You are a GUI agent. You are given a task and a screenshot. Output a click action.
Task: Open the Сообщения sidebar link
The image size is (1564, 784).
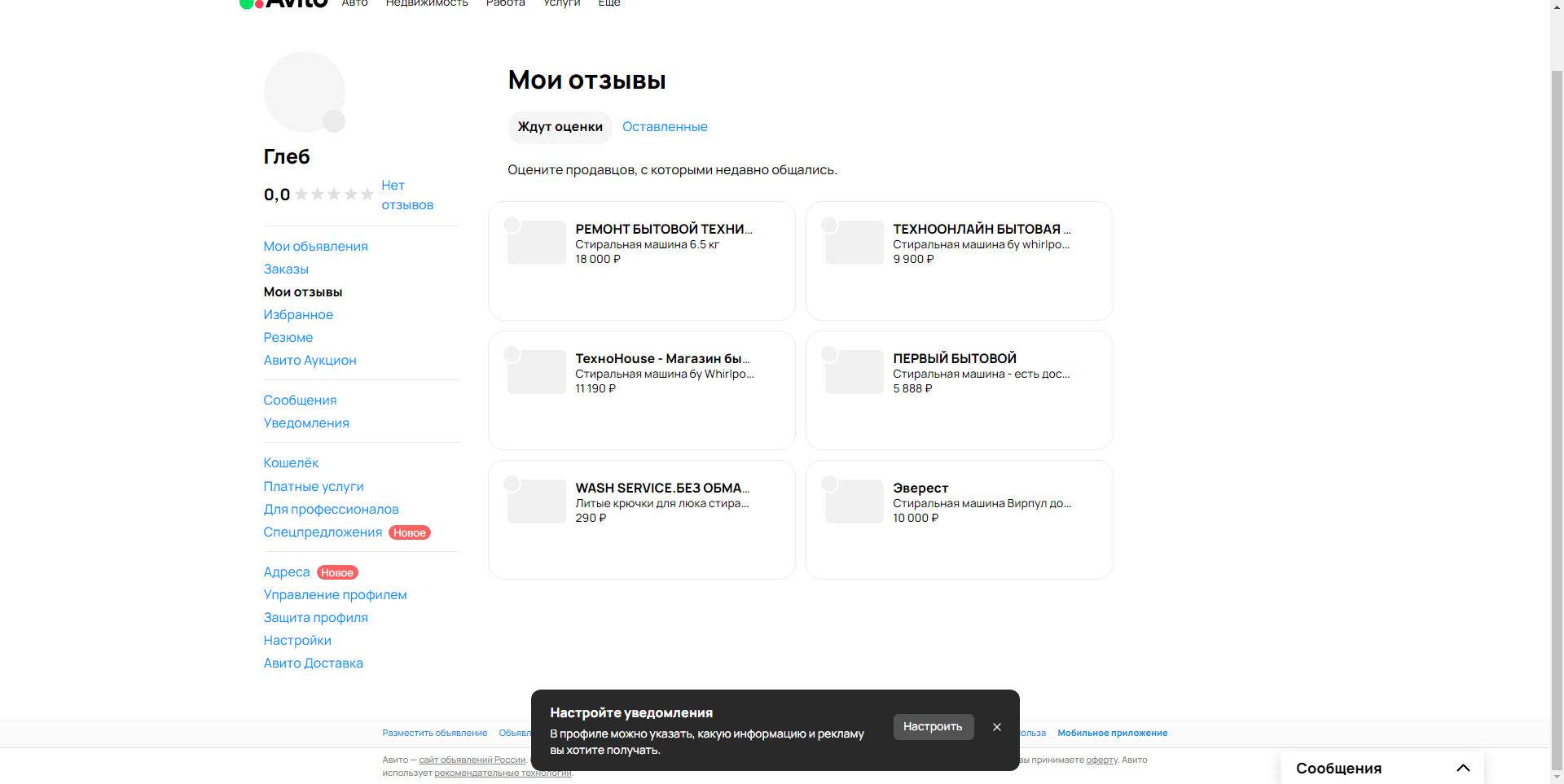click(x=300, y=401)
